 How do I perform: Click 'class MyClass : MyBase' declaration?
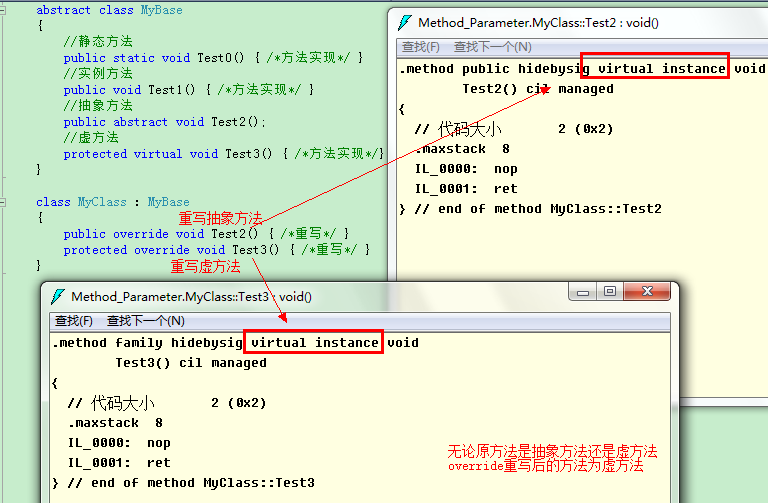pos(113,202)
